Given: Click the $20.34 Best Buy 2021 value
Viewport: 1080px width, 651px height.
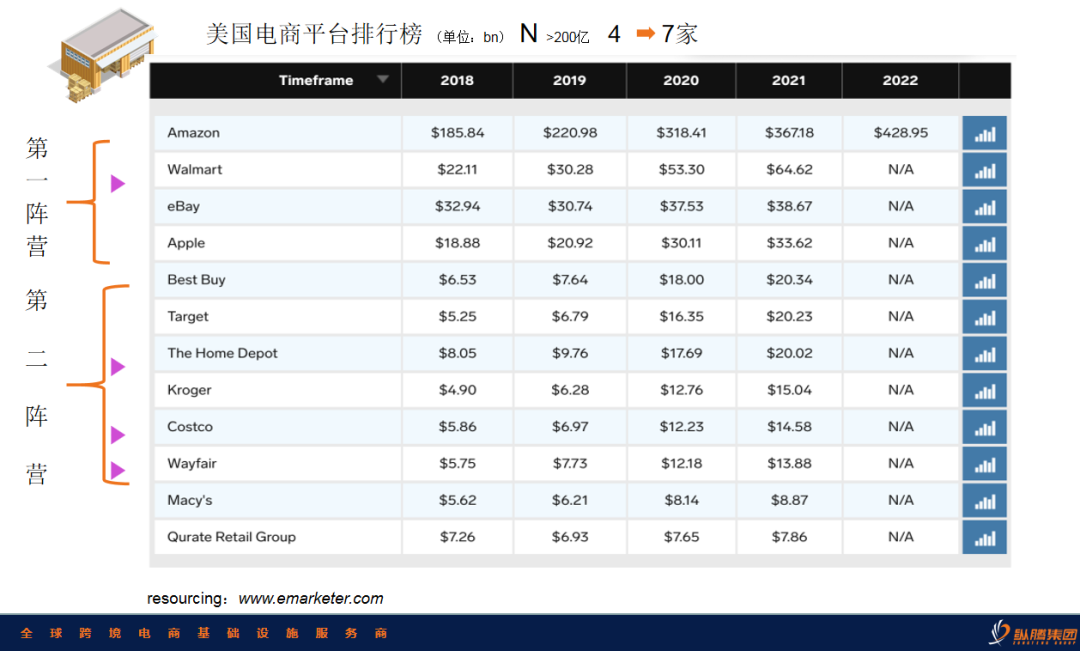Looking at the screenshot, I should coord(789,279).
